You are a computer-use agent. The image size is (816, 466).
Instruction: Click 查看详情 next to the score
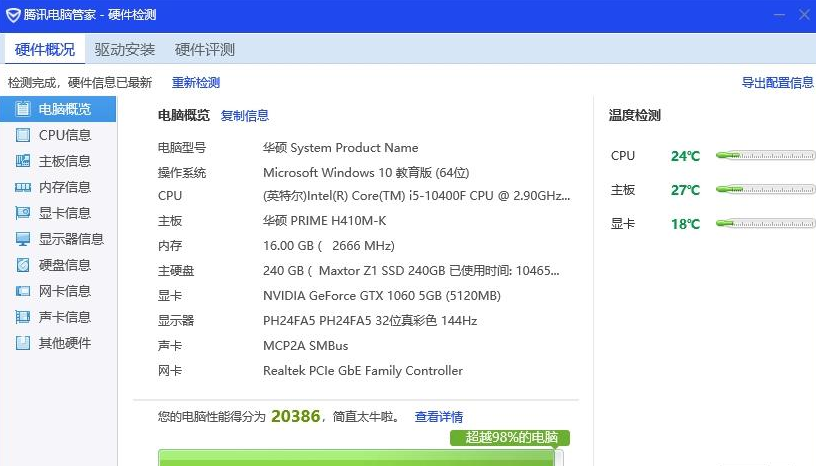coord(439,417)
